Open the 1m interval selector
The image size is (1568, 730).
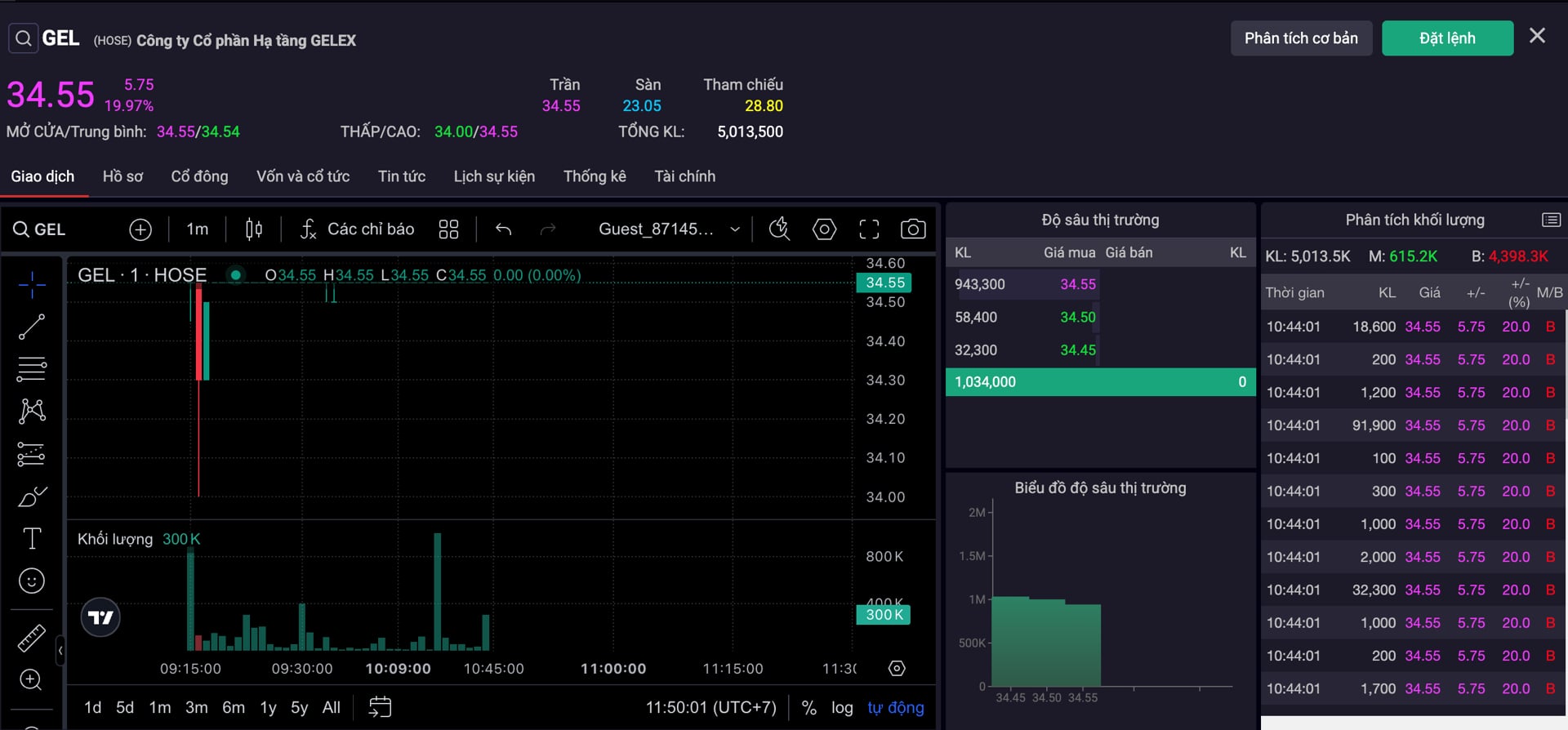tap(197, 229)
